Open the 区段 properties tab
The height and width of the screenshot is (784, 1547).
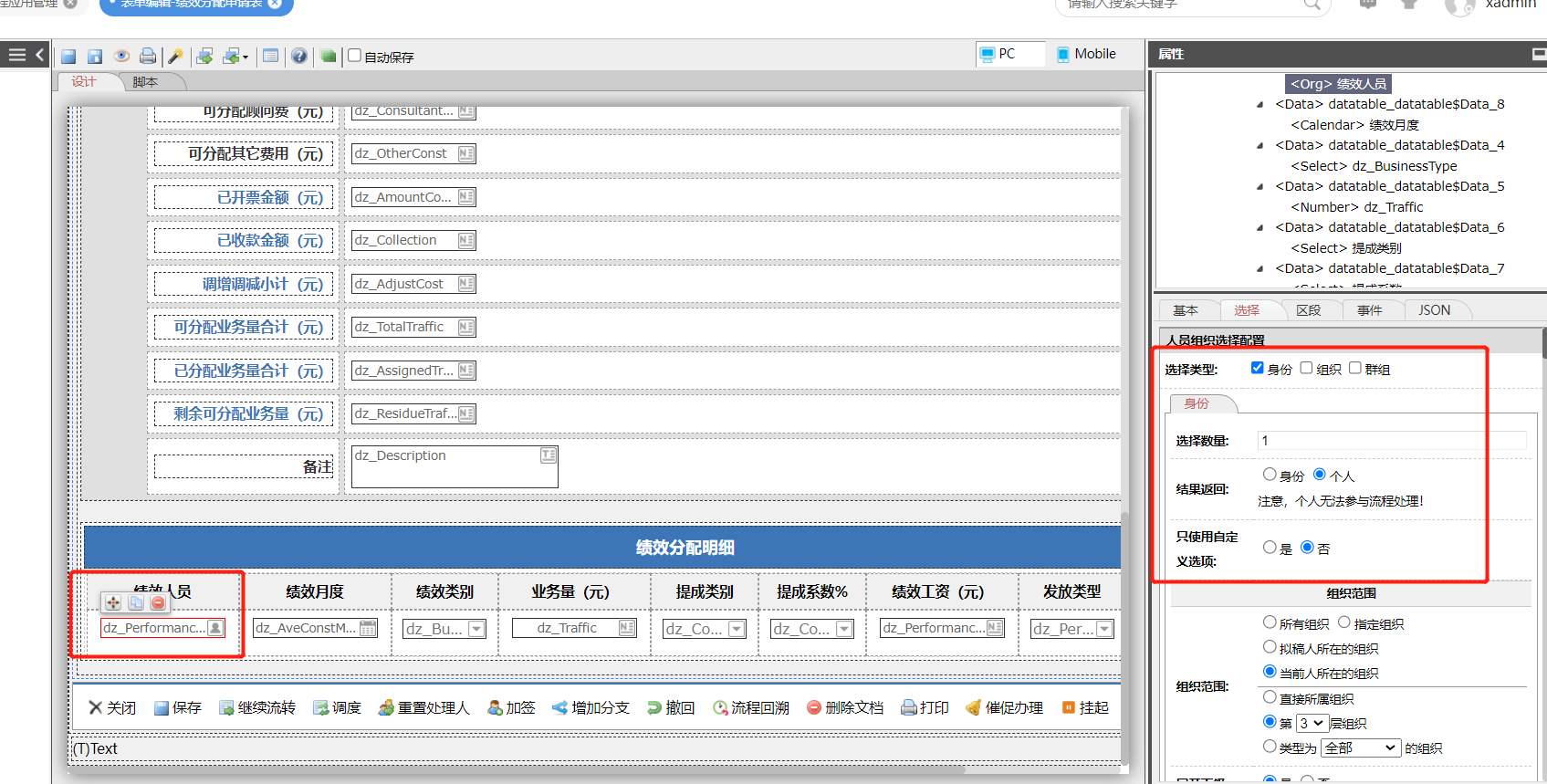[1309, 310]
